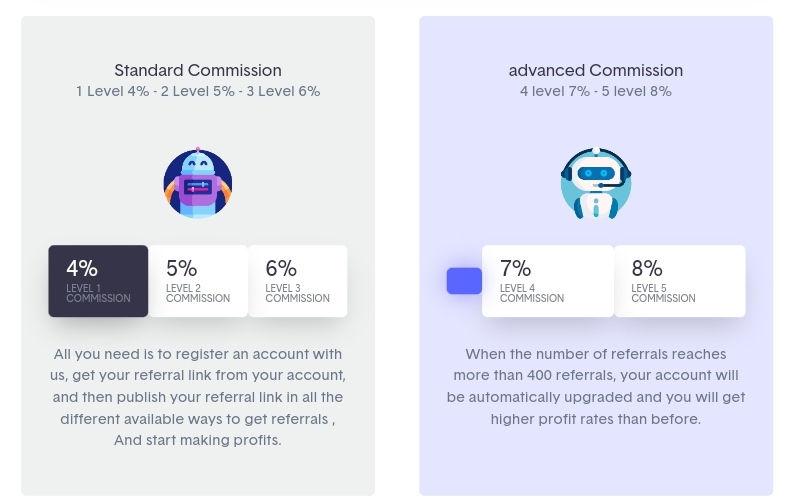The height and width of the screenshot is (500, 790).
Task: Switch to the Level 2 Commission tab
Action: (x=198, y=281)
